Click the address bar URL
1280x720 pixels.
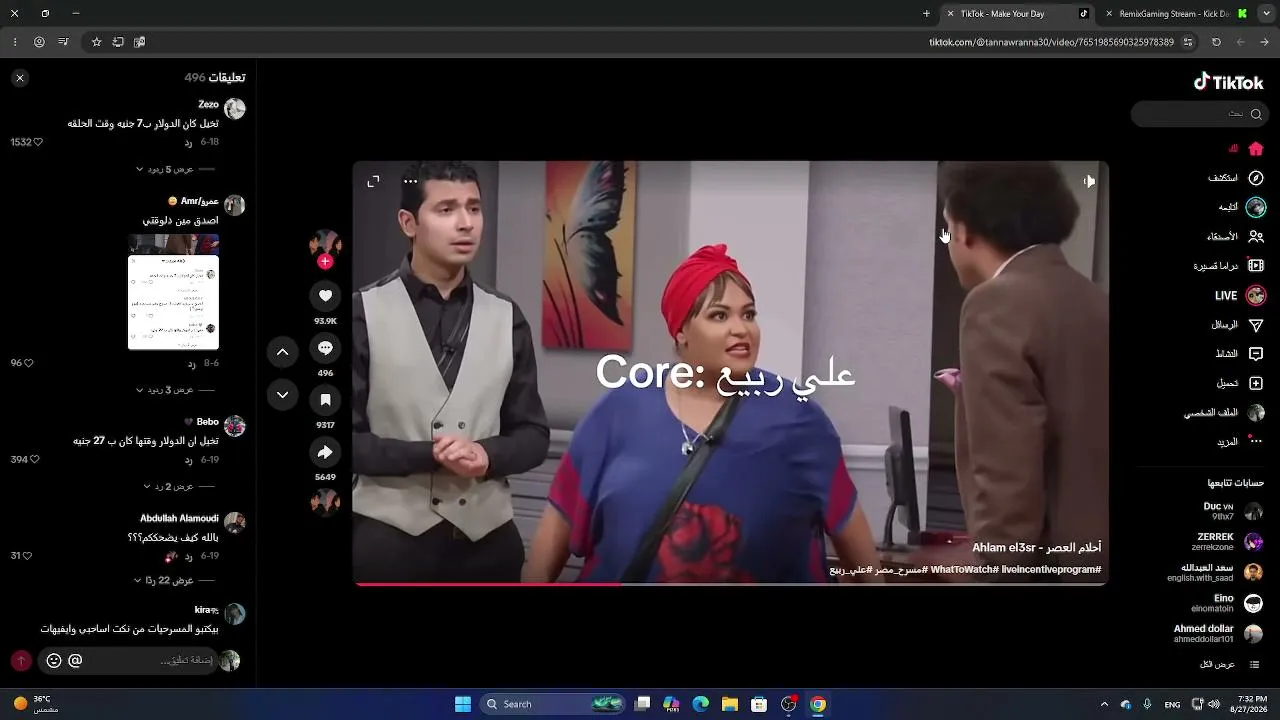pos(1051,42)
